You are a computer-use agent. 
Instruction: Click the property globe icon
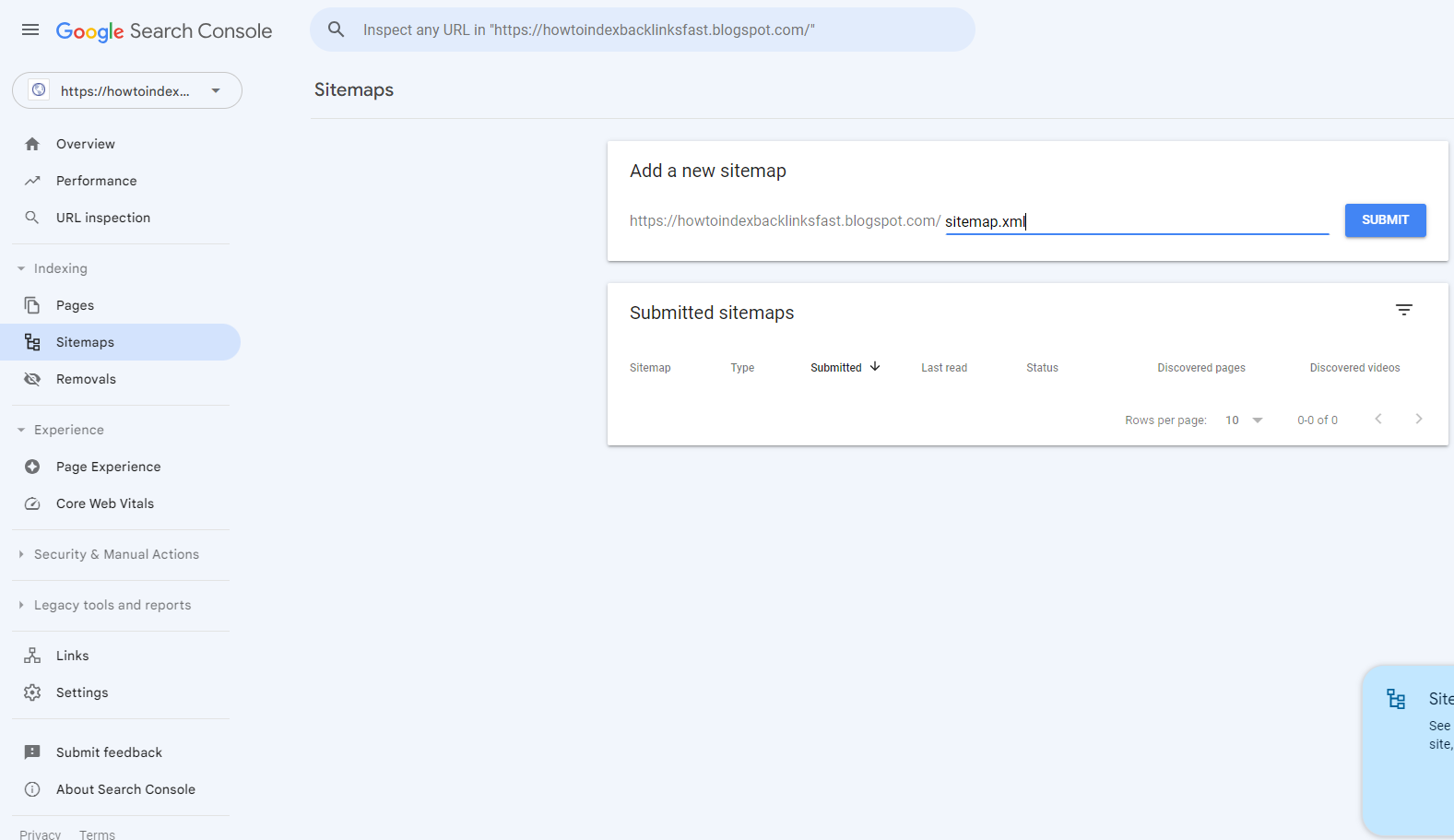point(39,90)
